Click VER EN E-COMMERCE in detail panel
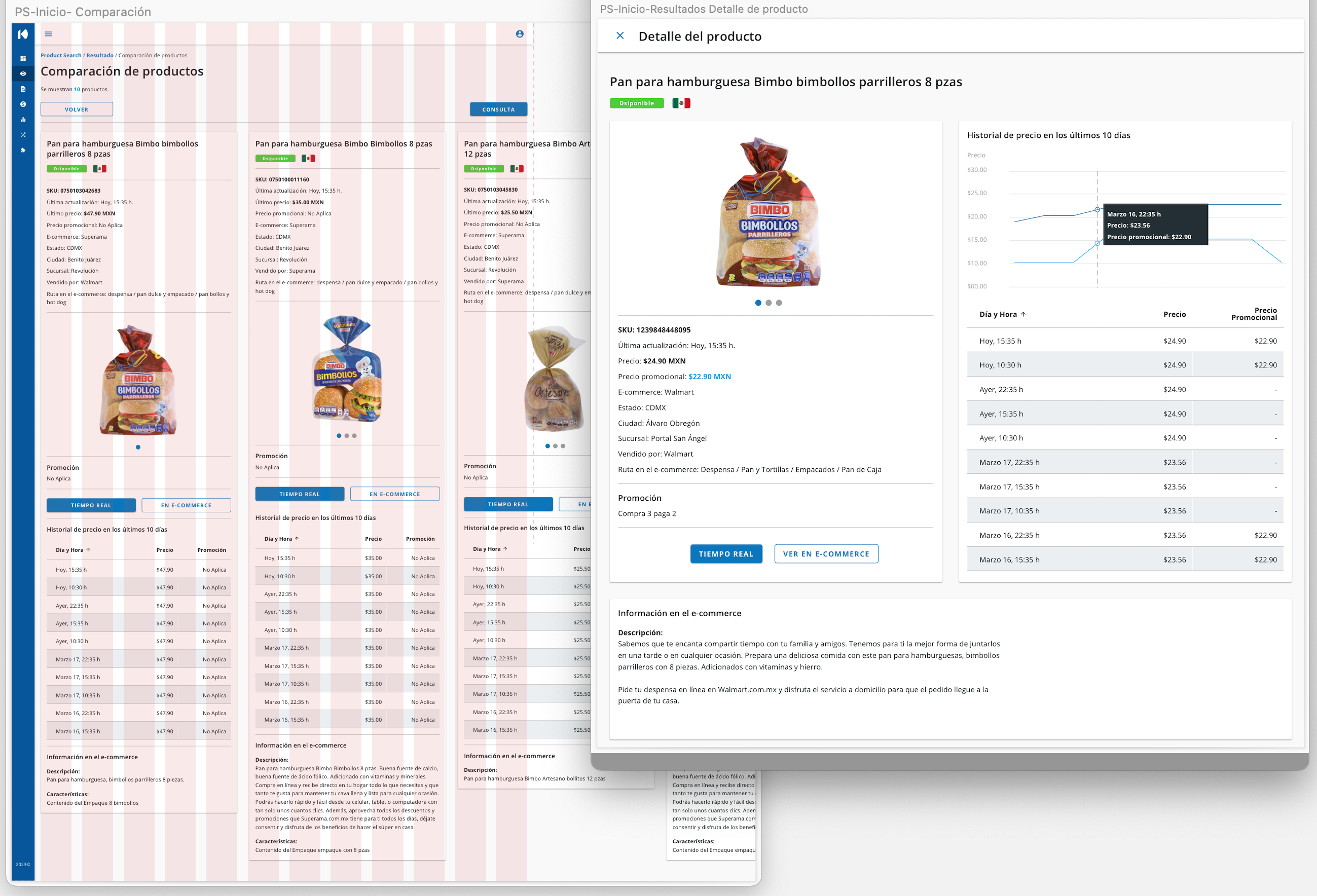1317x896 pixels. 826,554
